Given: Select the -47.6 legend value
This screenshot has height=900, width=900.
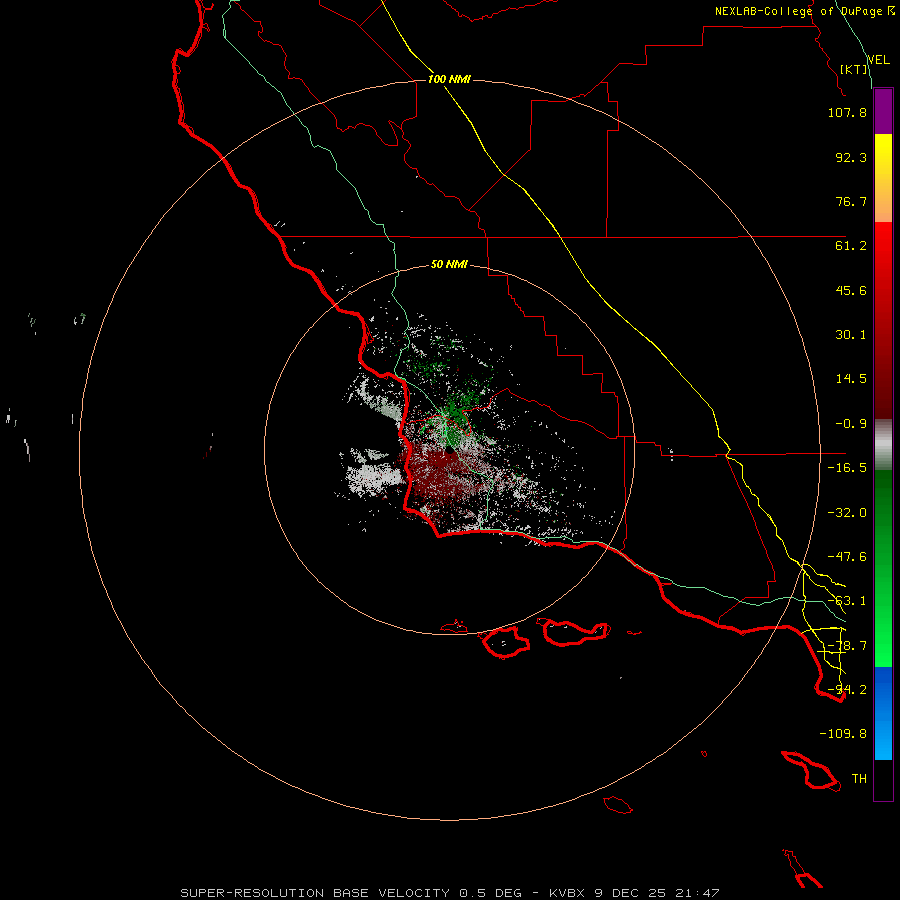Looking at the screenshot, I should pyautogui.click(x=847, y=557).
